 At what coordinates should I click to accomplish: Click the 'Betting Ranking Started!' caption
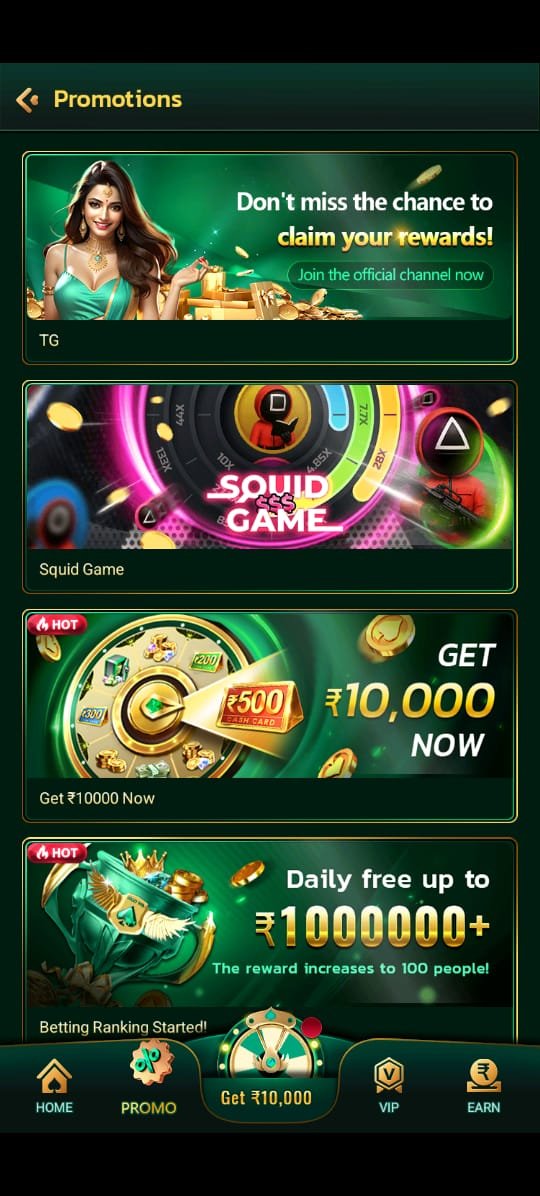coord(123,1027)
